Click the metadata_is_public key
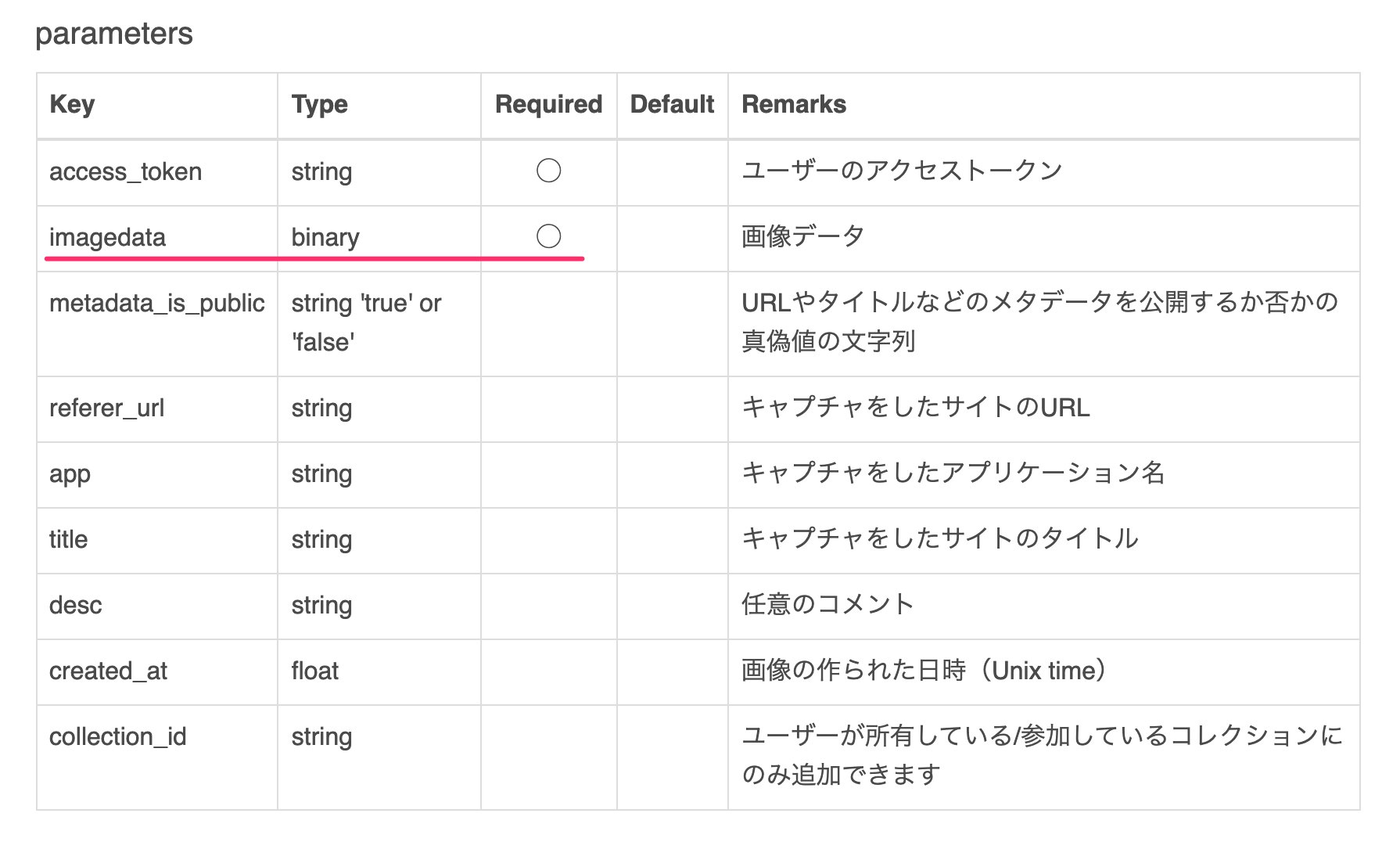Viewport: 1400px width, 842px height. coord(156,304)
